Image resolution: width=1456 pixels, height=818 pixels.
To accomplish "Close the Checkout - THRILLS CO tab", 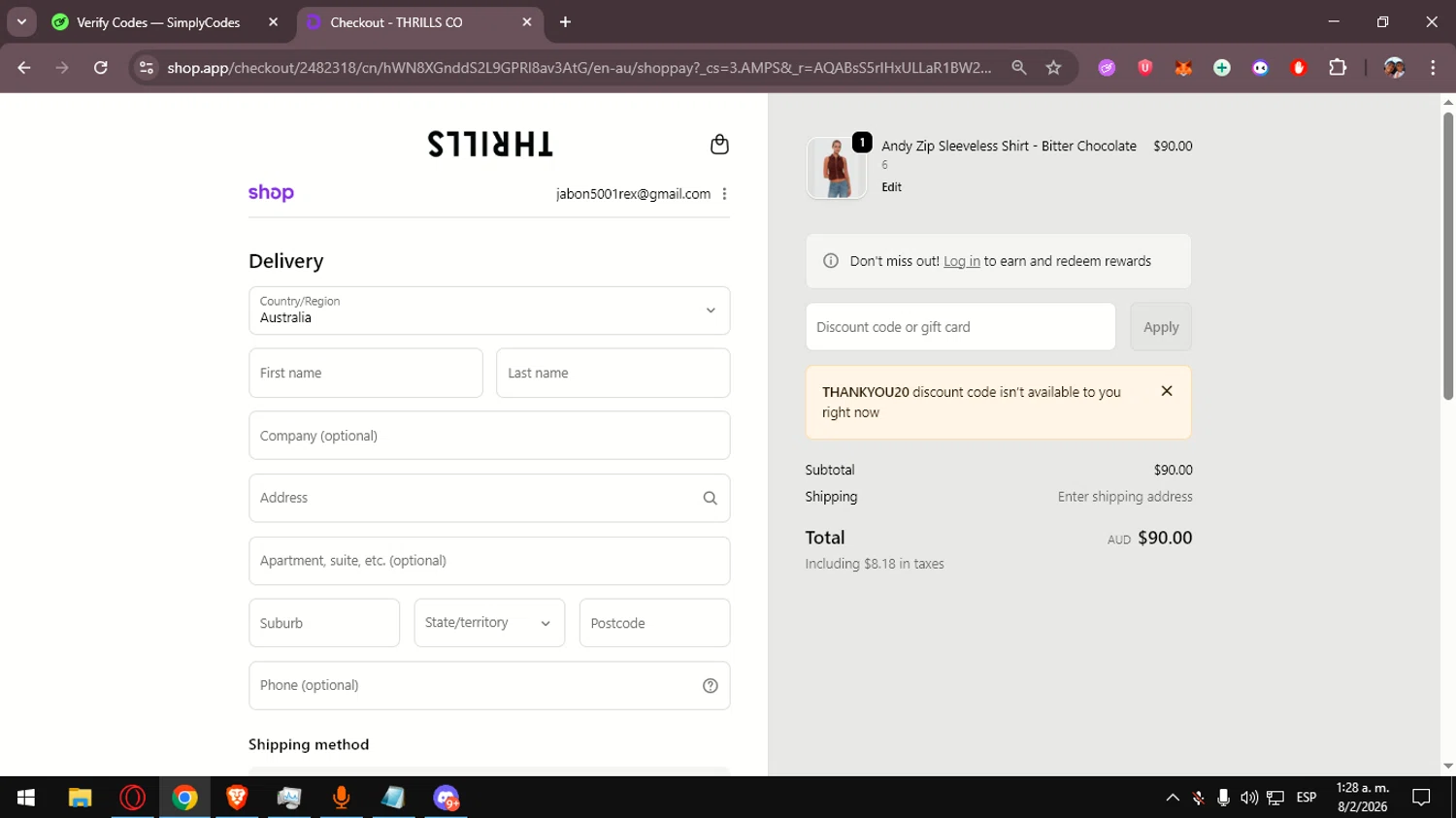I will coord(527,22).
